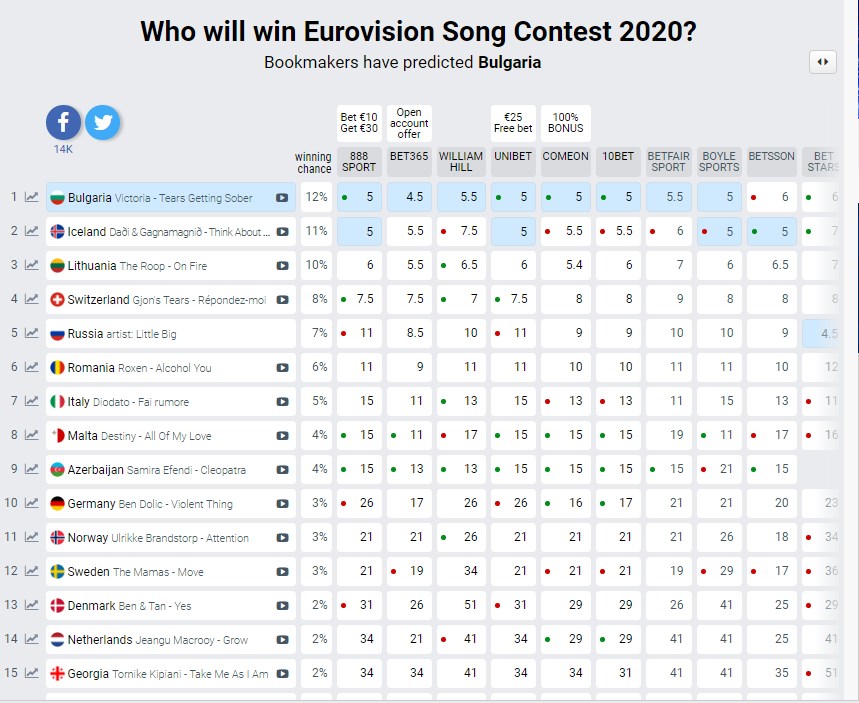Claim the 100% BONUS ComeOn offer
859x703 pixels.
565,123
